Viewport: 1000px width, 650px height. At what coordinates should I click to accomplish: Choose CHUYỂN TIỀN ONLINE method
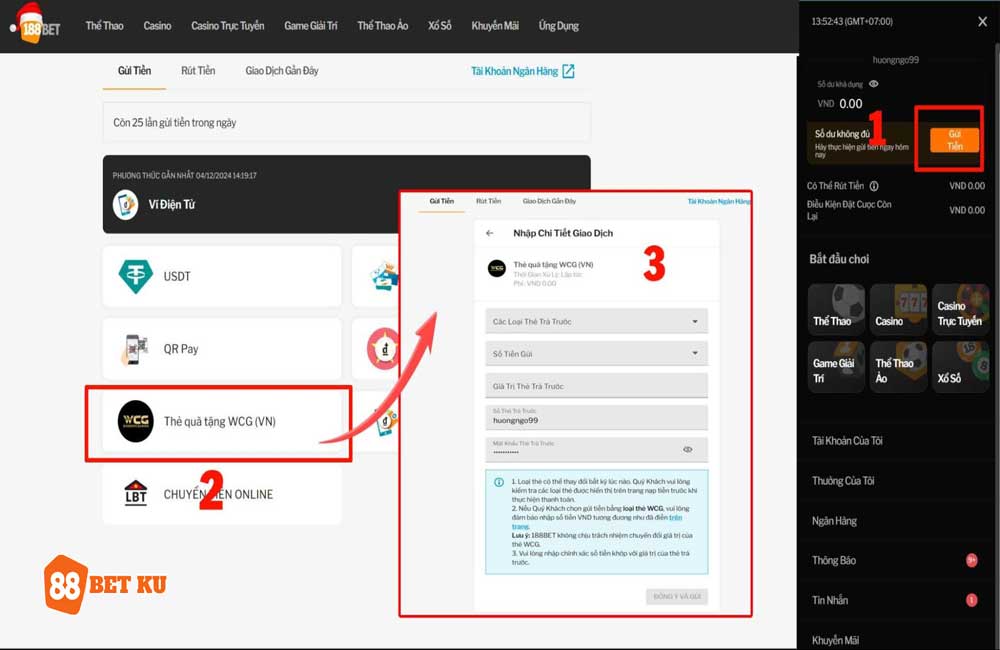(222, 494)
